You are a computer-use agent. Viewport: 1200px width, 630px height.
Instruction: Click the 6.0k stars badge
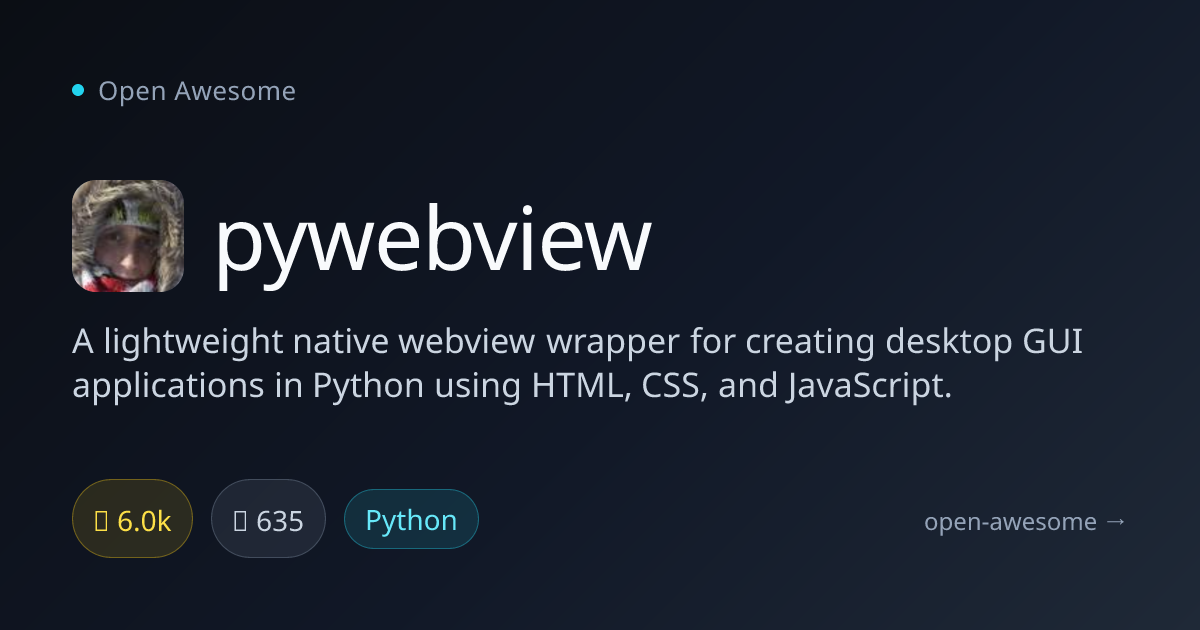132,520
